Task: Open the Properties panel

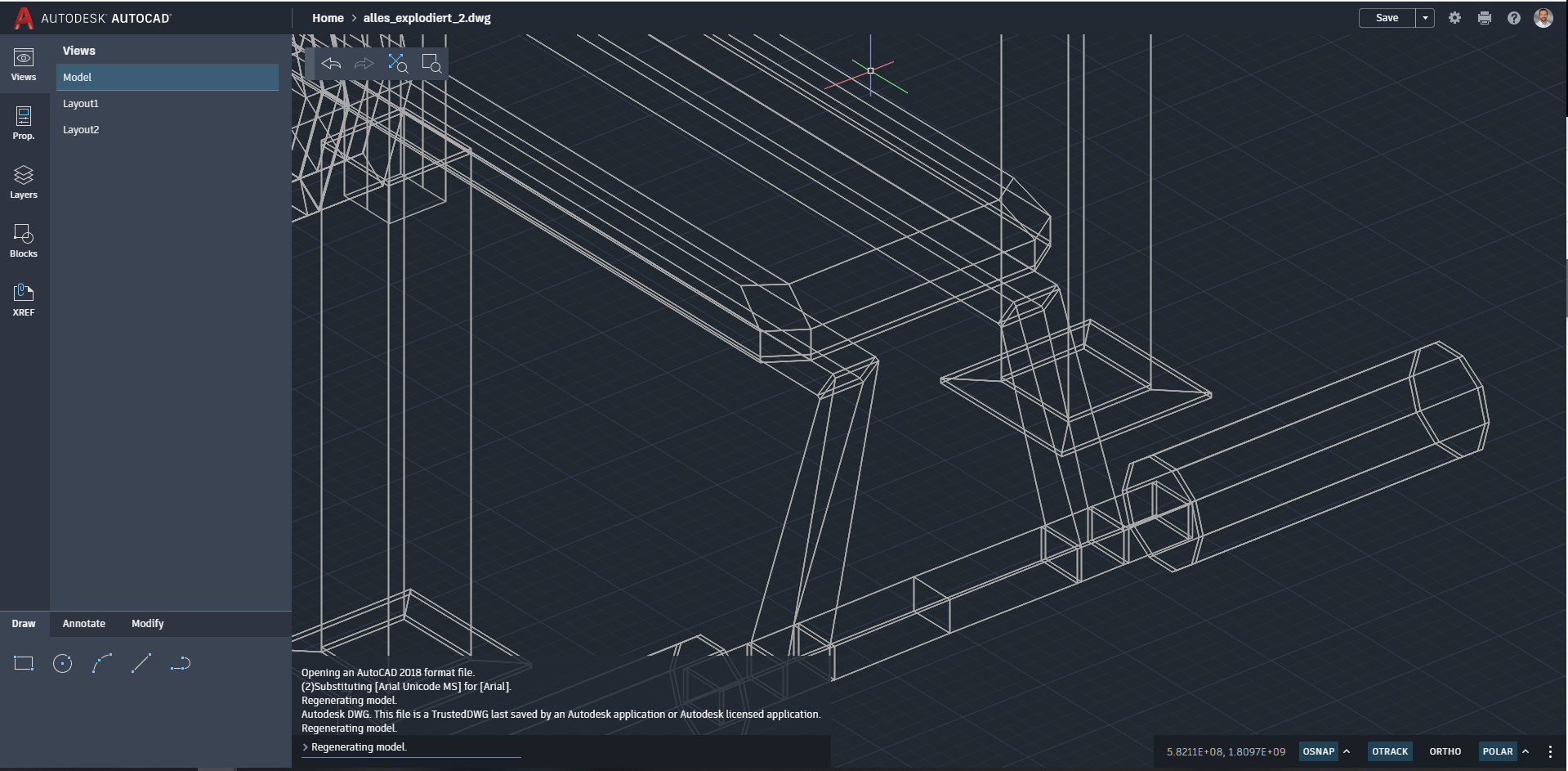Action: coord(24,123)
